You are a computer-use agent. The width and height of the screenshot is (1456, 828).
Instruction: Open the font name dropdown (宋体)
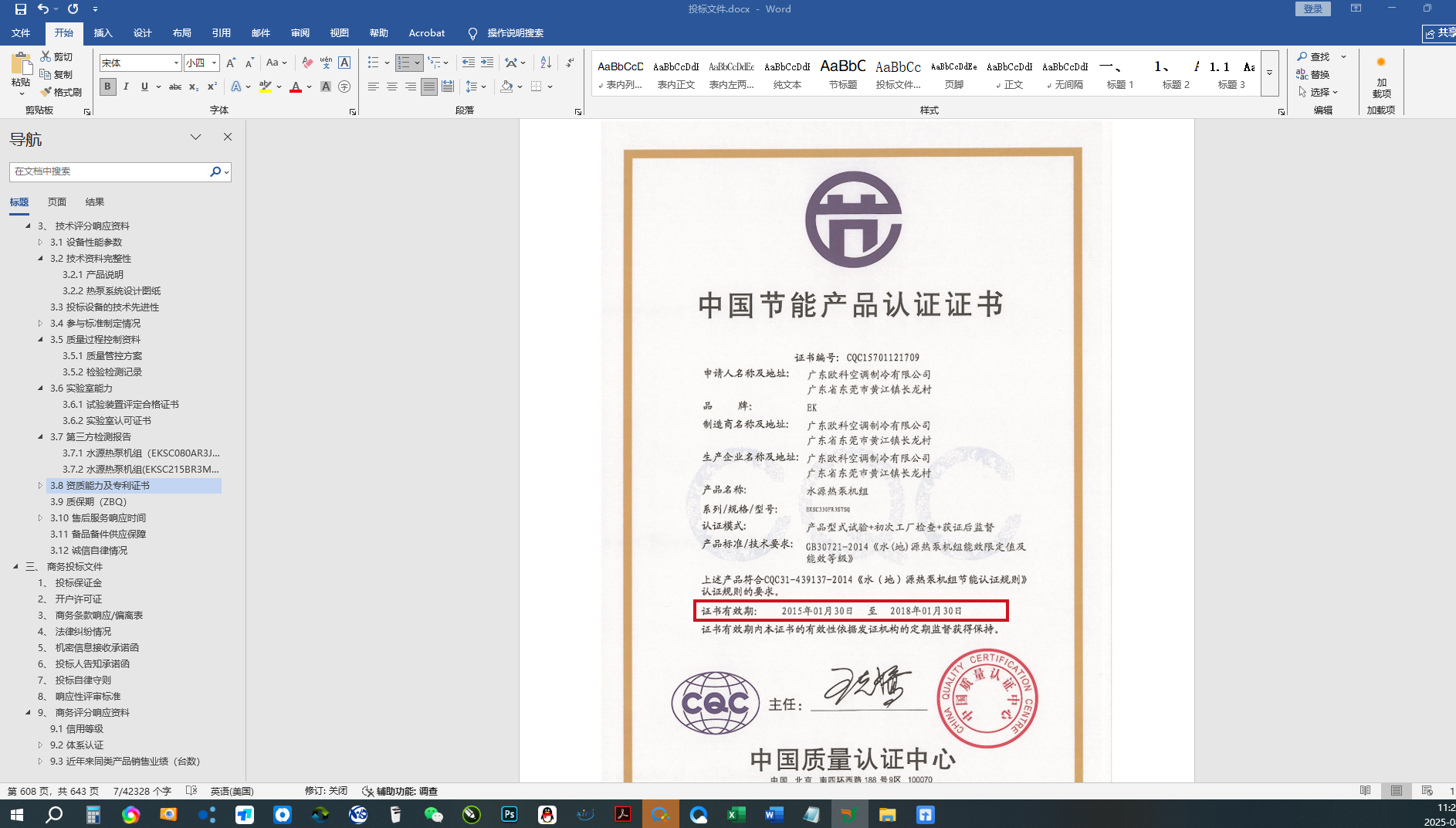176,63
